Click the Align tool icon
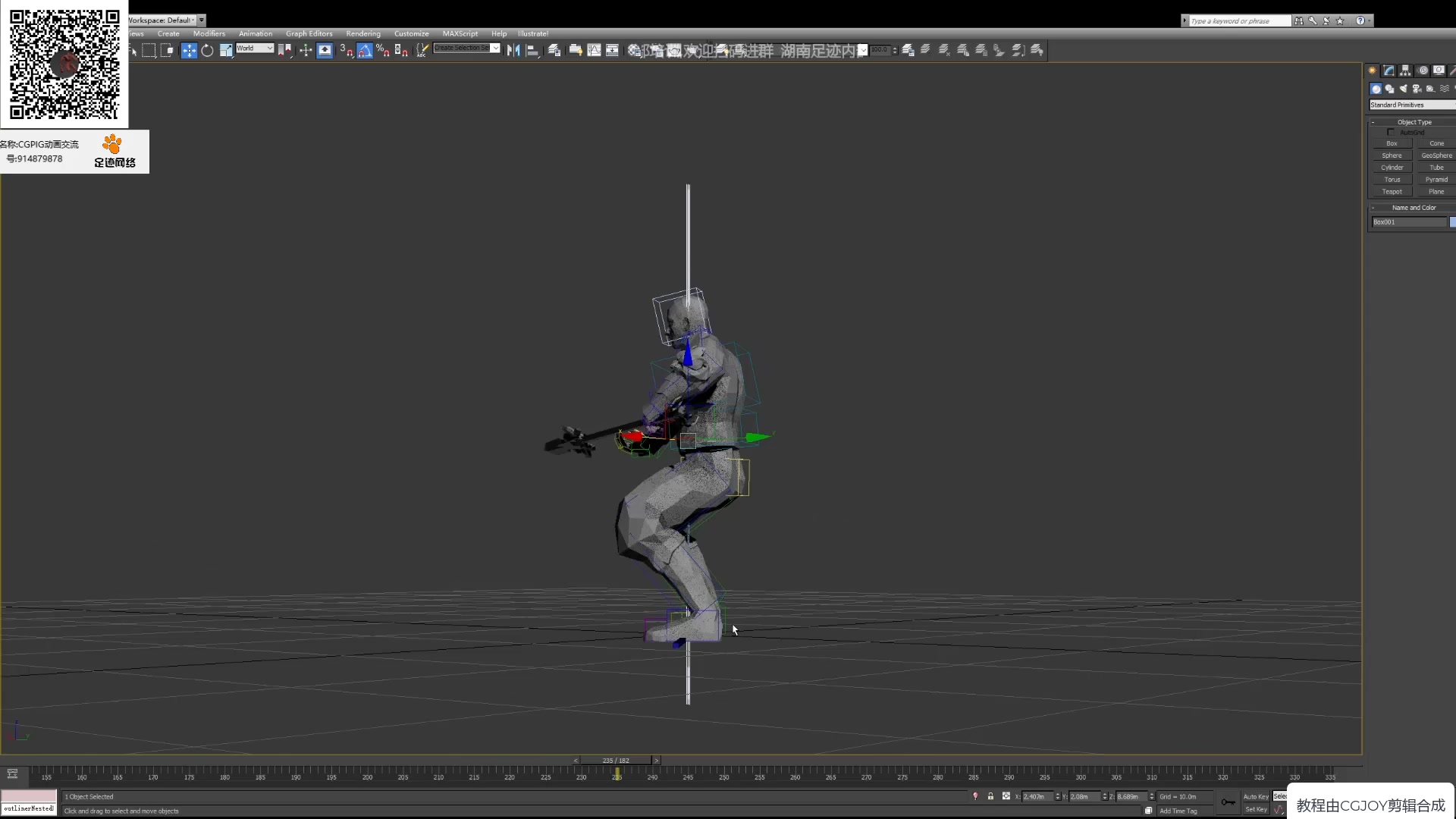Screen dimensions: 1456x819 click(x=532, y=51)
